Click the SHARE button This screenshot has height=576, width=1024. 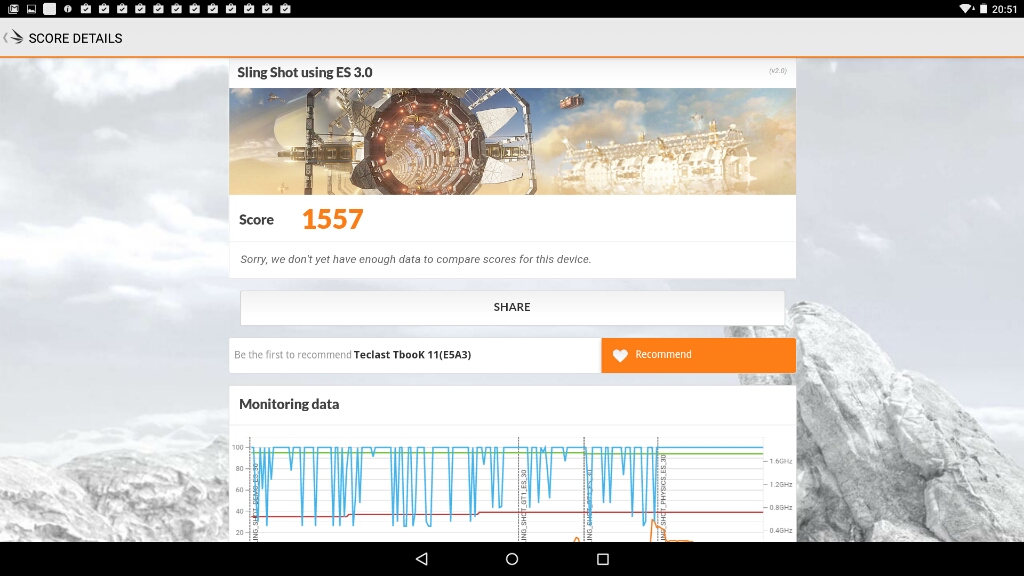pyautogui.click(x=512, y=308)
